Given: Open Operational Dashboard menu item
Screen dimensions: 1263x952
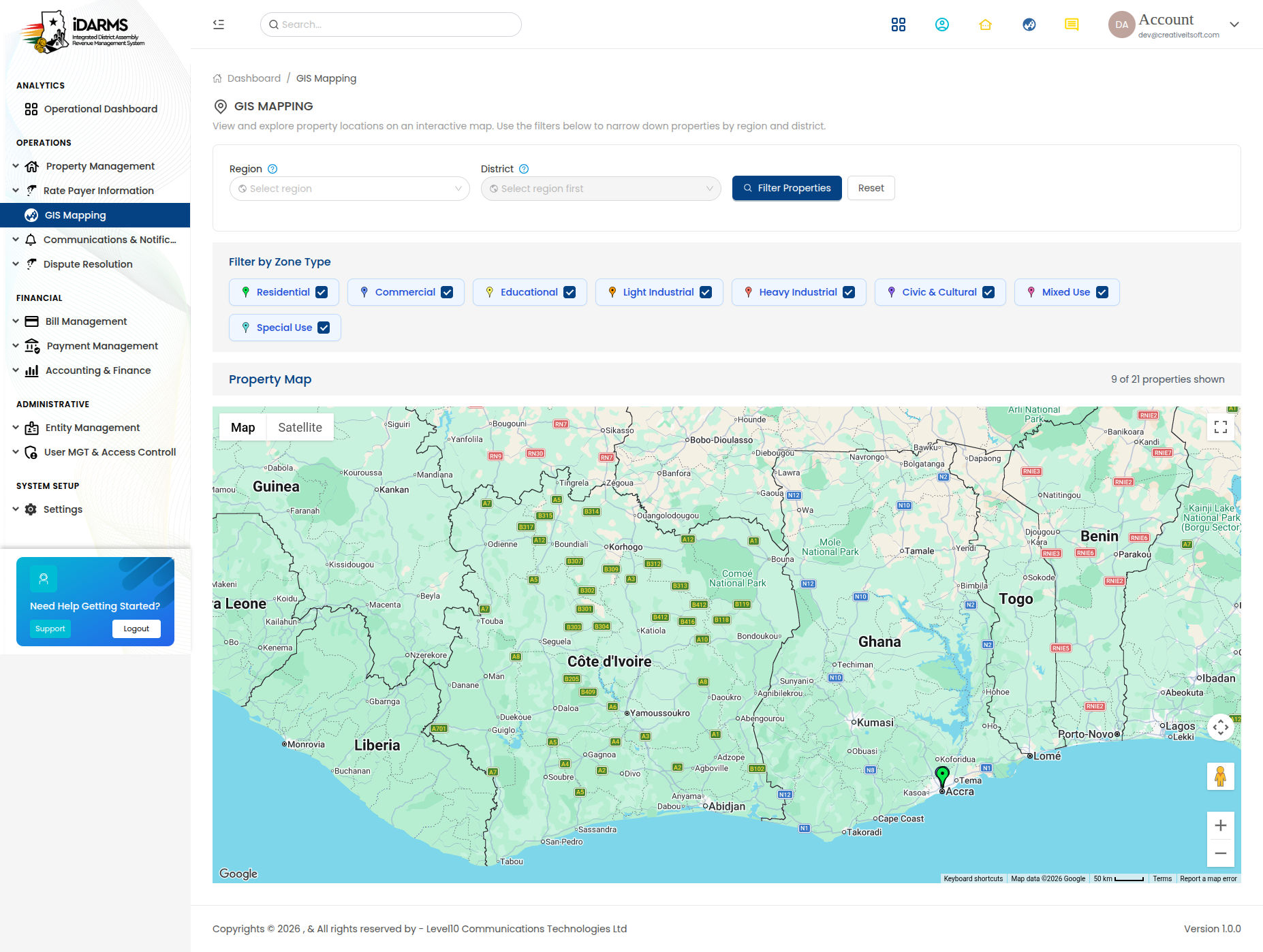Looking at the screenshot, I should (95, 109).
